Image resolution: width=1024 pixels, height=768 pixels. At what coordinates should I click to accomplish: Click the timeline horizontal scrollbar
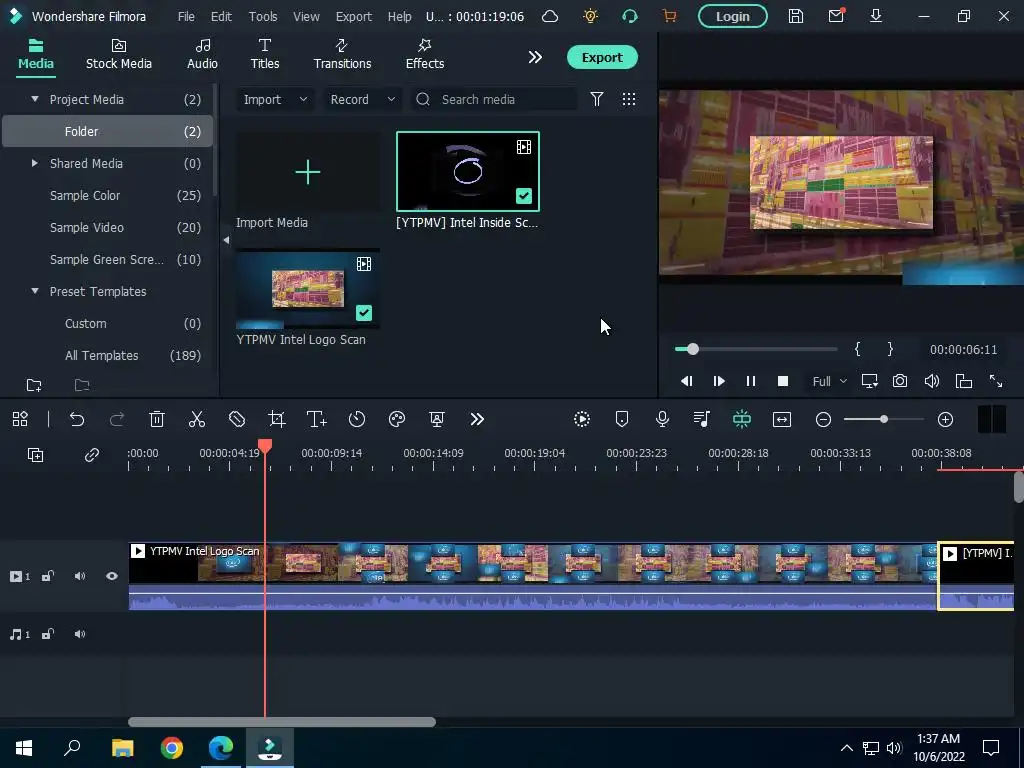click(x=281, y=722)
